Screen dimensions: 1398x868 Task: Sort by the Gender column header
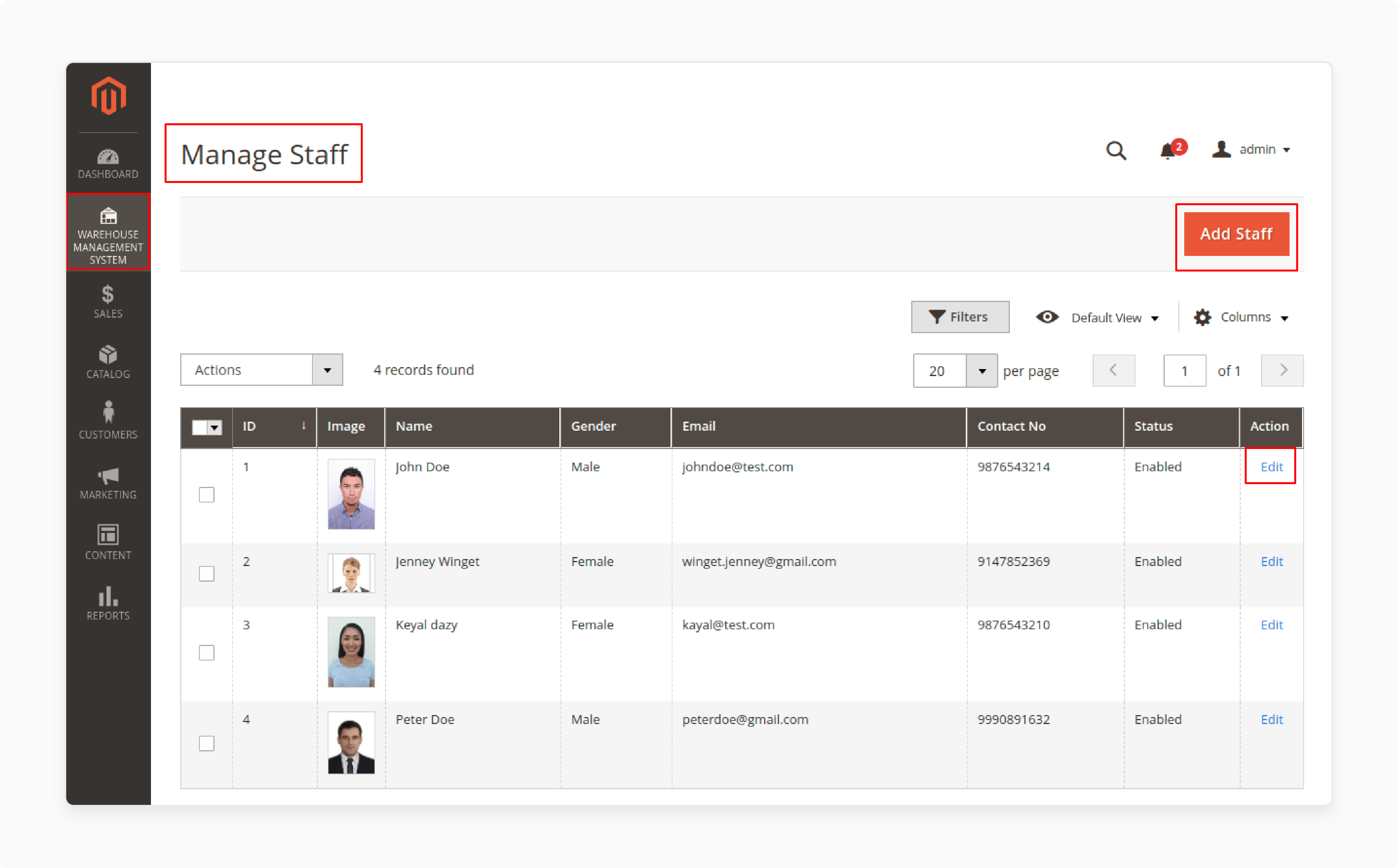[616, 426]
